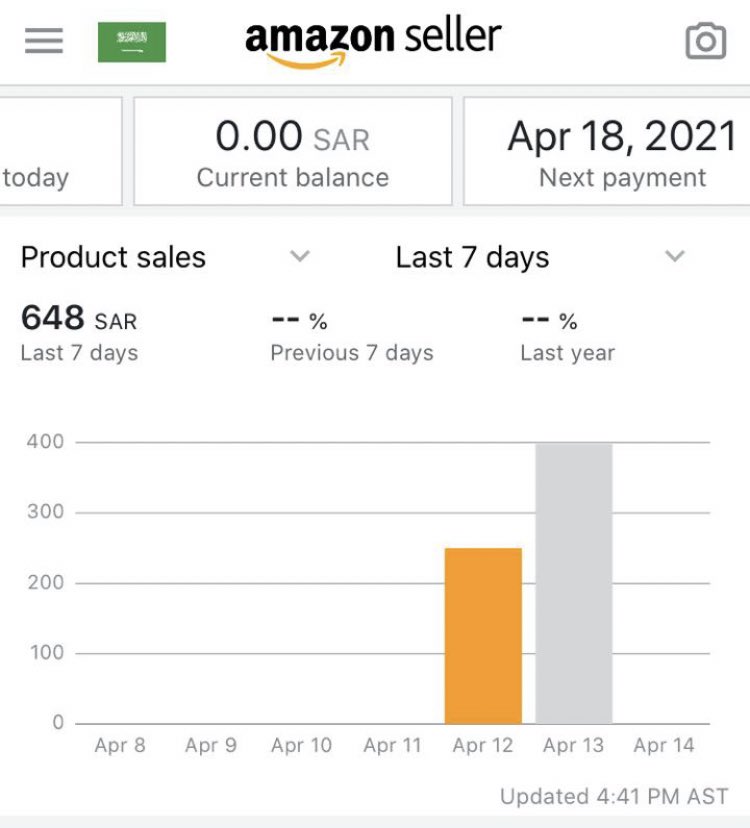Tap the 0.00 SAR balance amount
750x828 pixels.
tap(293, 137)
